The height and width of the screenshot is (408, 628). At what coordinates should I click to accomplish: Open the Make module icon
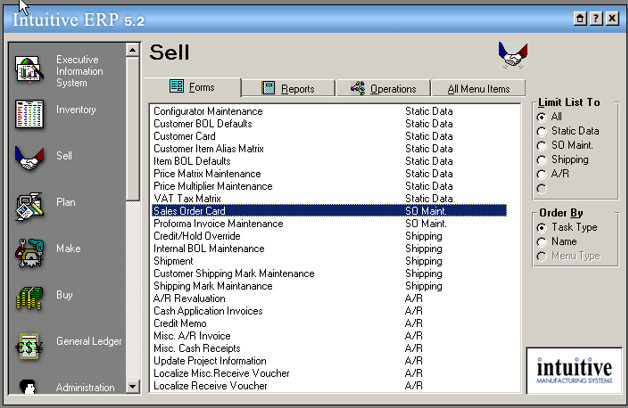click(x=29, y=253)
